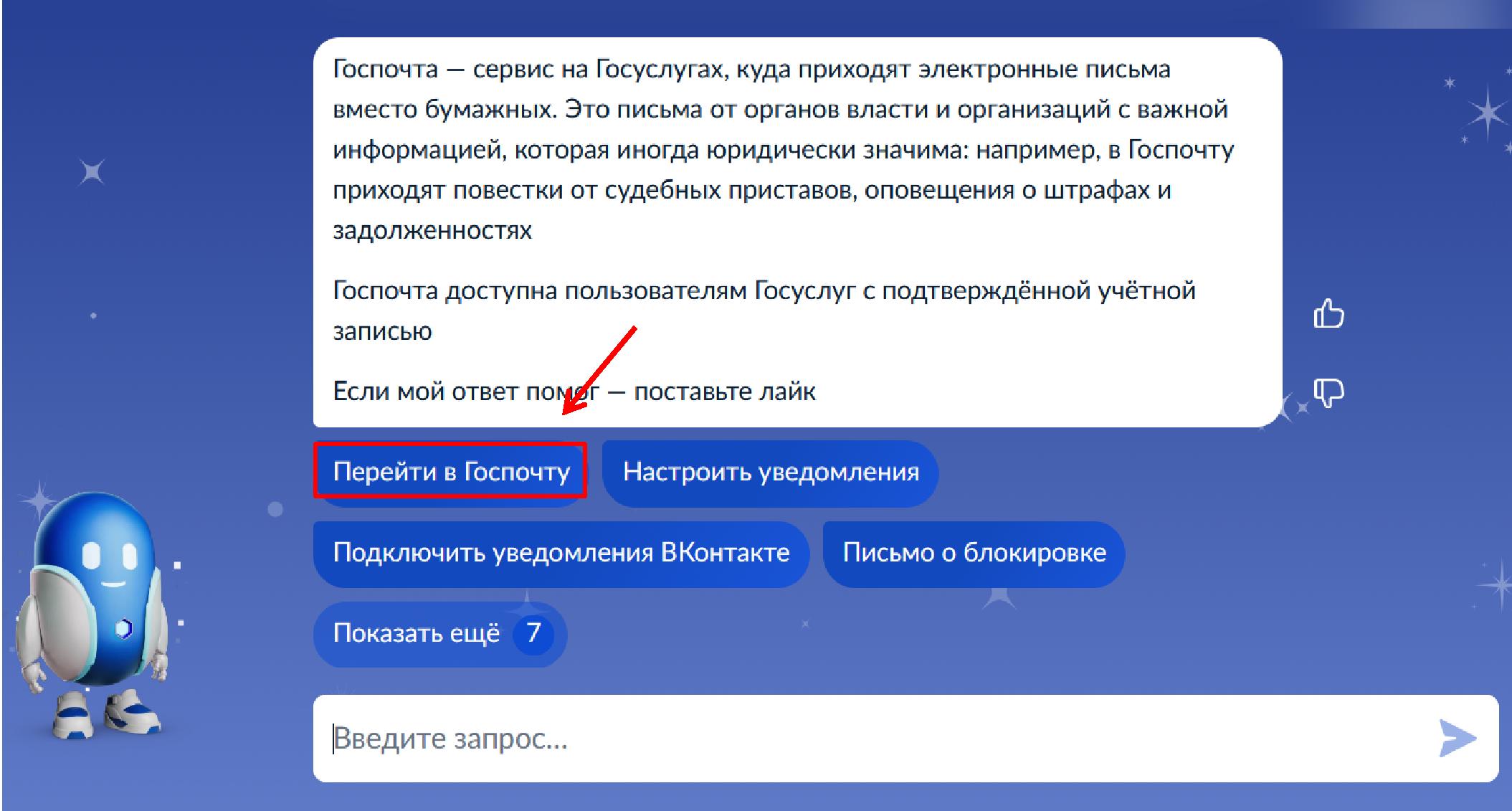This screenshot has width=1512, height=811.
Task: Open Перейти в Госпочту
Action: pos(451,472)
